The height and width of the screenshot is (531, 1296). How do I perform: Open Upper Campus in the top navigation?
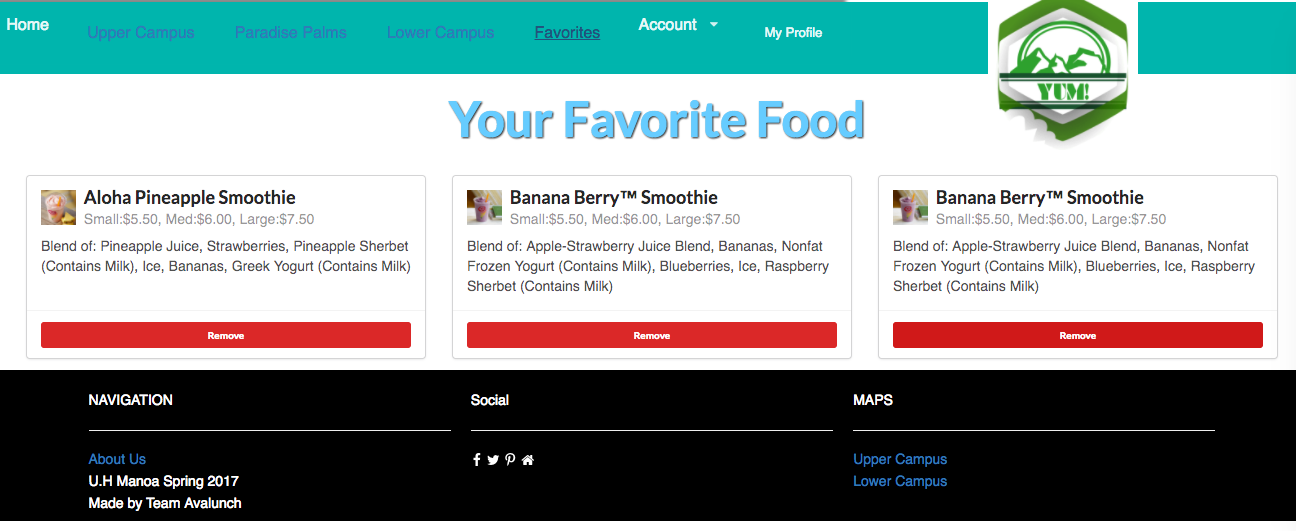(x=141, y=33)
